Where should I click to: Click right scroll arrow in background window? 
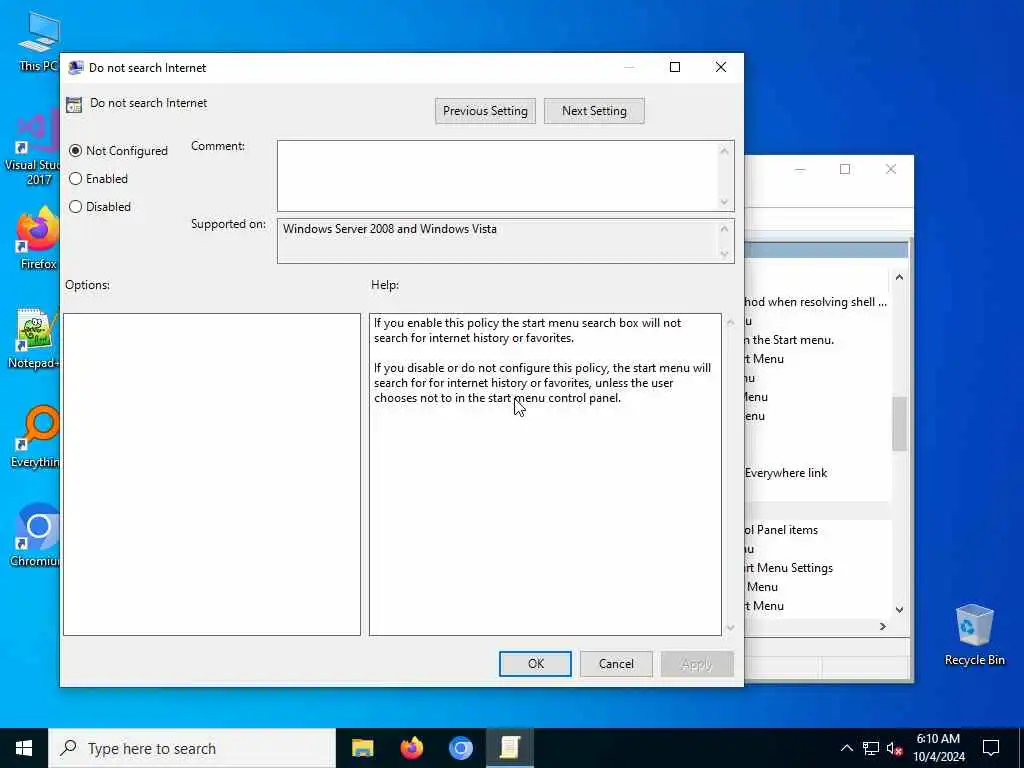click(883, 626)
